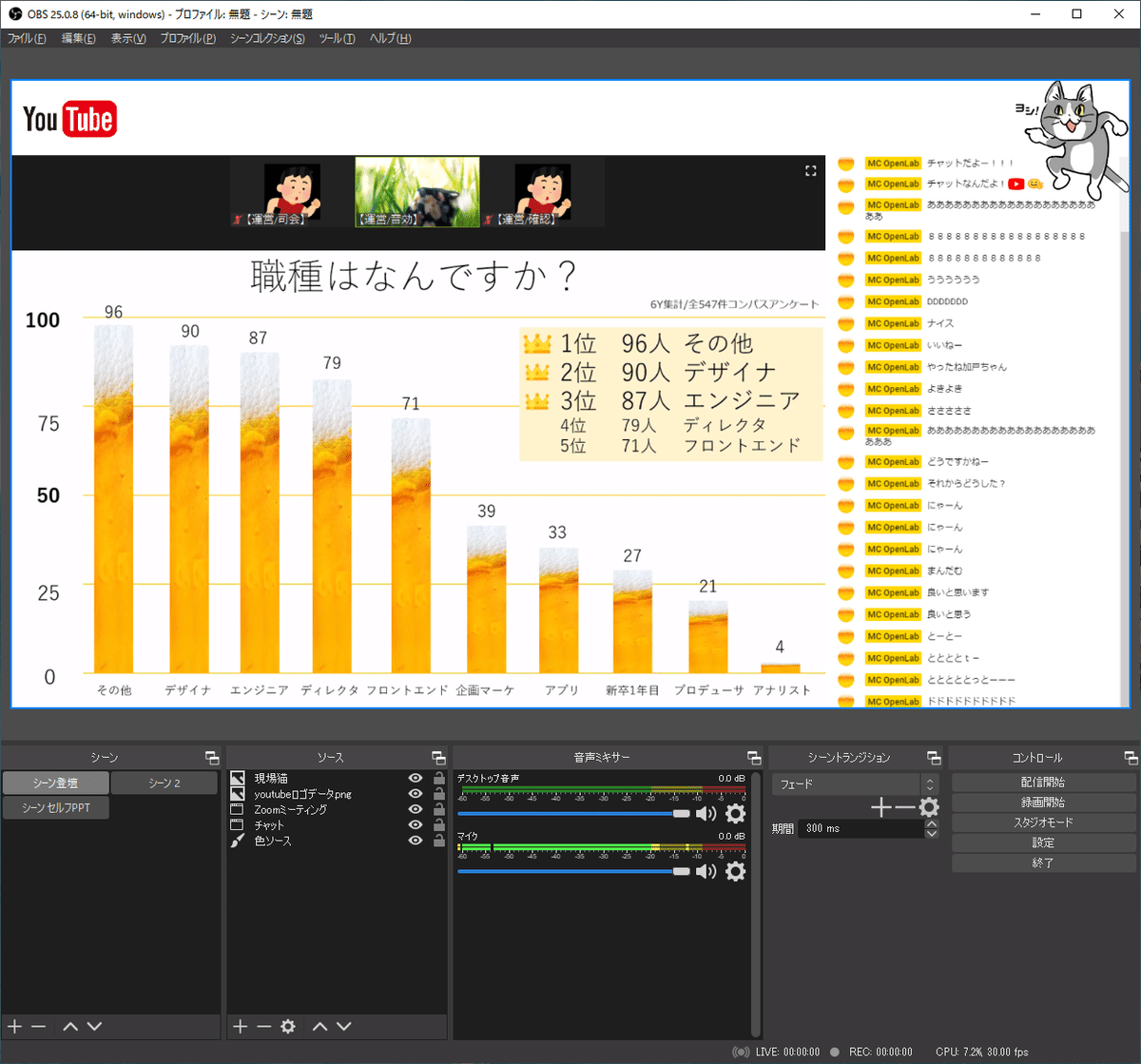Undock the シーン panel
Image resolution: width=1141 pixels, height=1064 pixels.
coord(211,758)
